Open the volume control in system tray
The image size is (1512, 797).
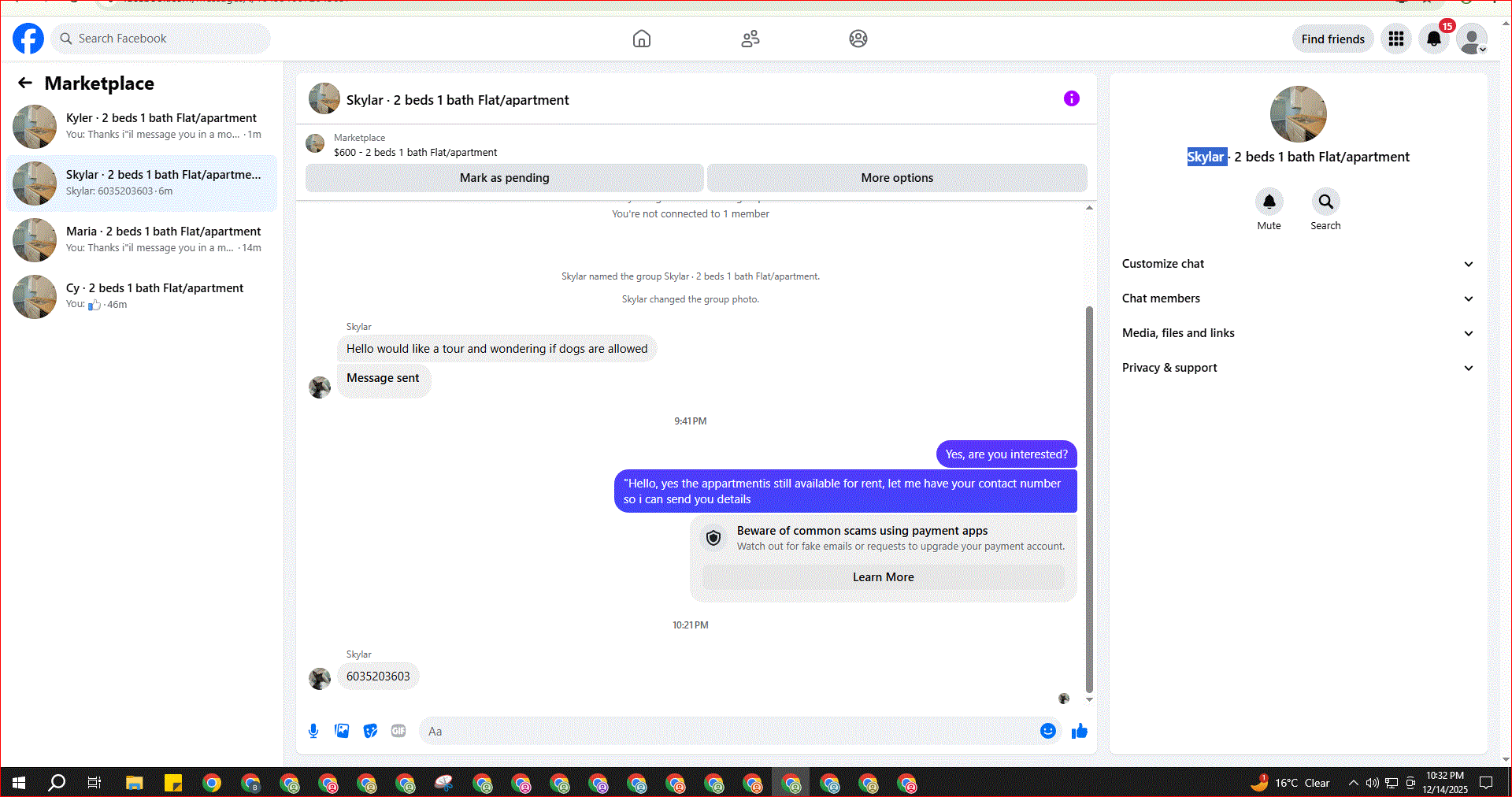[1373, 783]
